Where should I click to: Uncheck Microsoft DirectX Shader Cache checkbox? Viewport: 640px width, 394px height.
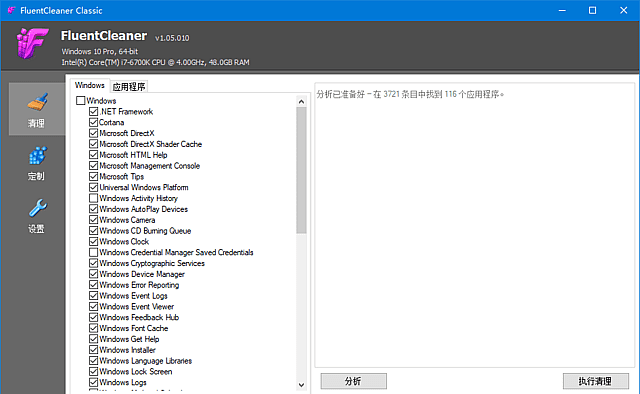point(93,144)
